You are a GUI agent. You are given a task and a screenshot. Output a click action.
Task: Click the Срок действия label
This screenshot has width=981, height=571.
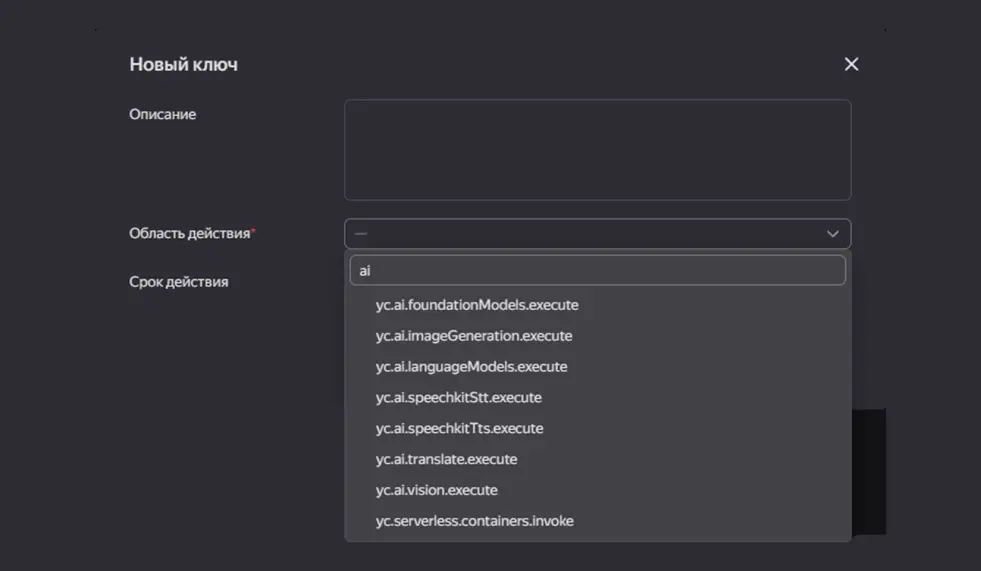178,282
